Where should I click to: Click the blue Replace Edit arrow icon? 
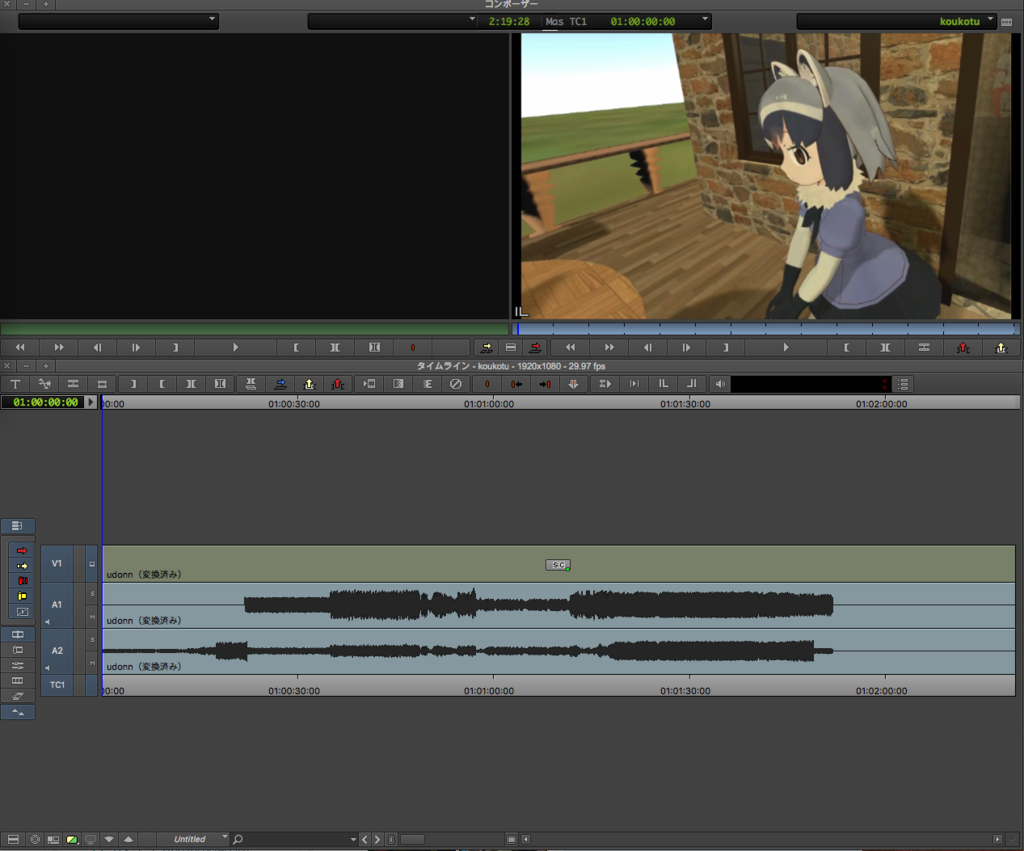(x=280, y=384)
